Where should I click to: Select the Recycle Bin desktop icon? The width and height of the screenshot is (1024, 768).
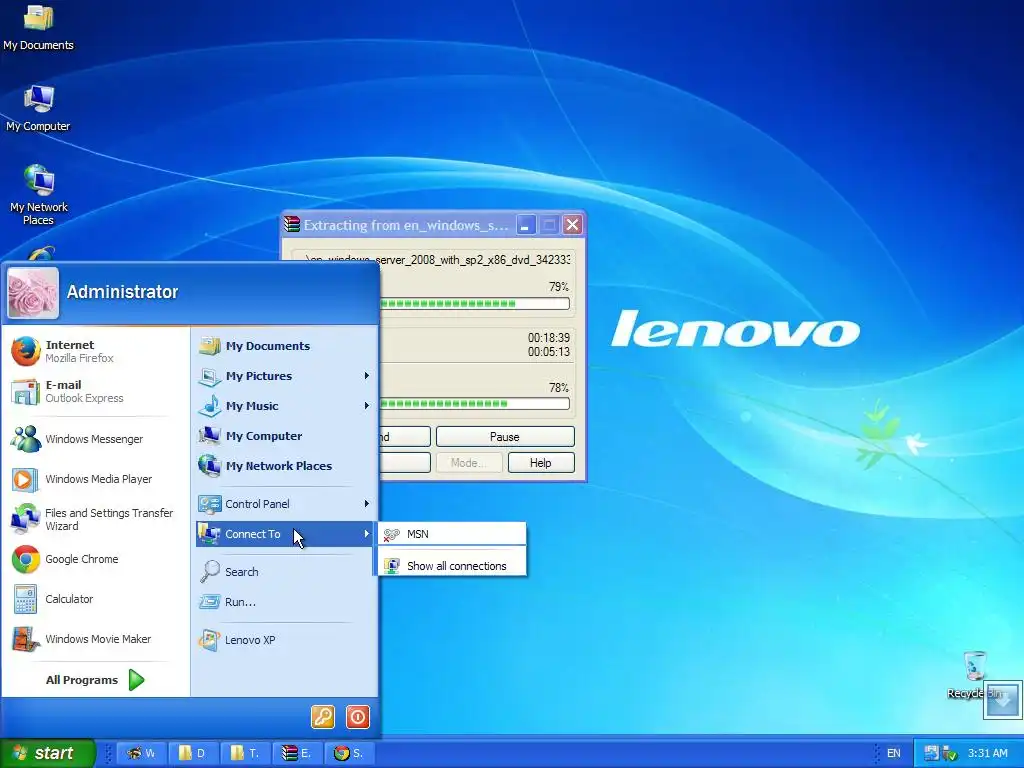974,675
